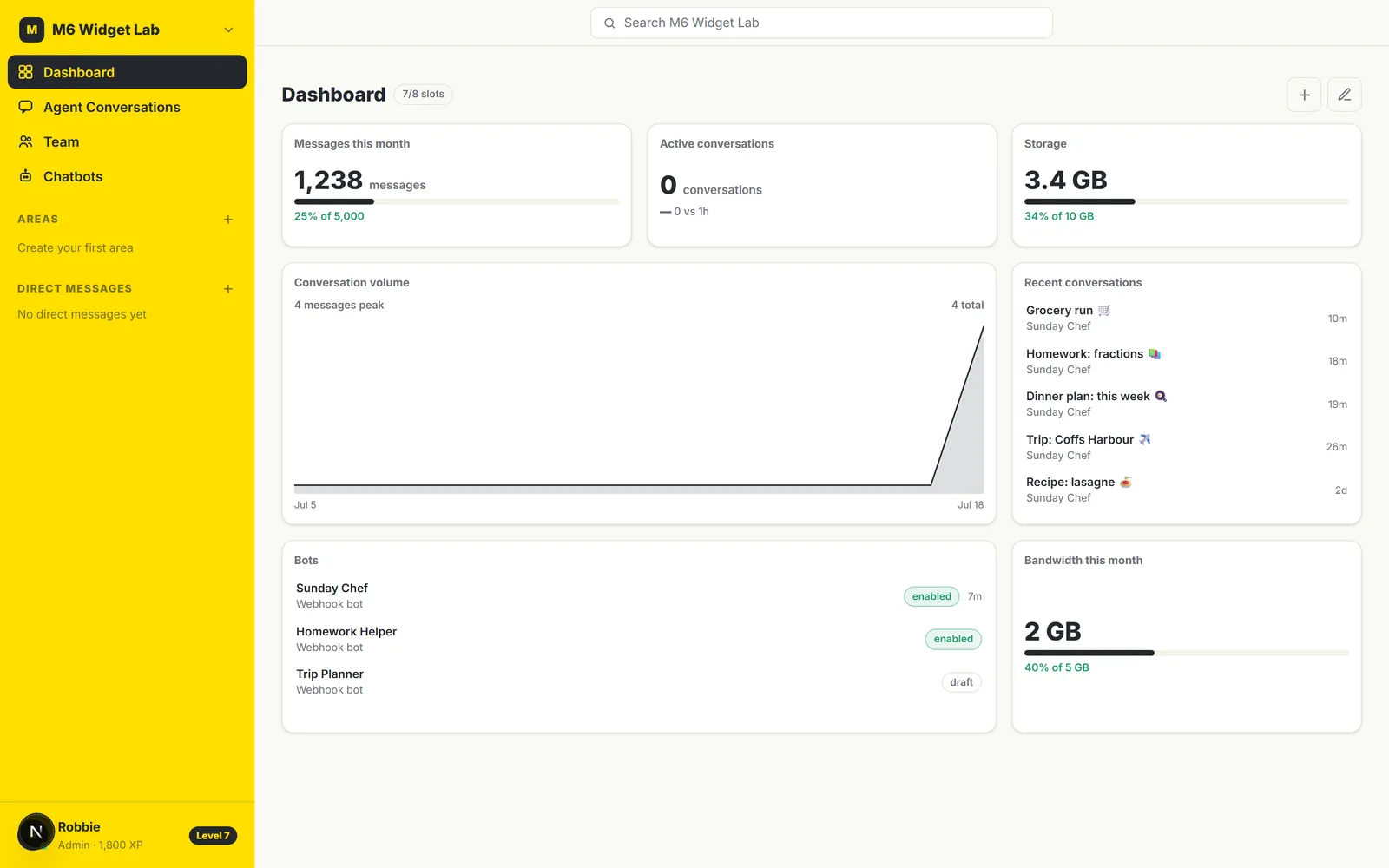This screenshot has height=868, width=1389.
Task: Open the Recipe: lasagne conversation
Action: (x=1187, y=490)
